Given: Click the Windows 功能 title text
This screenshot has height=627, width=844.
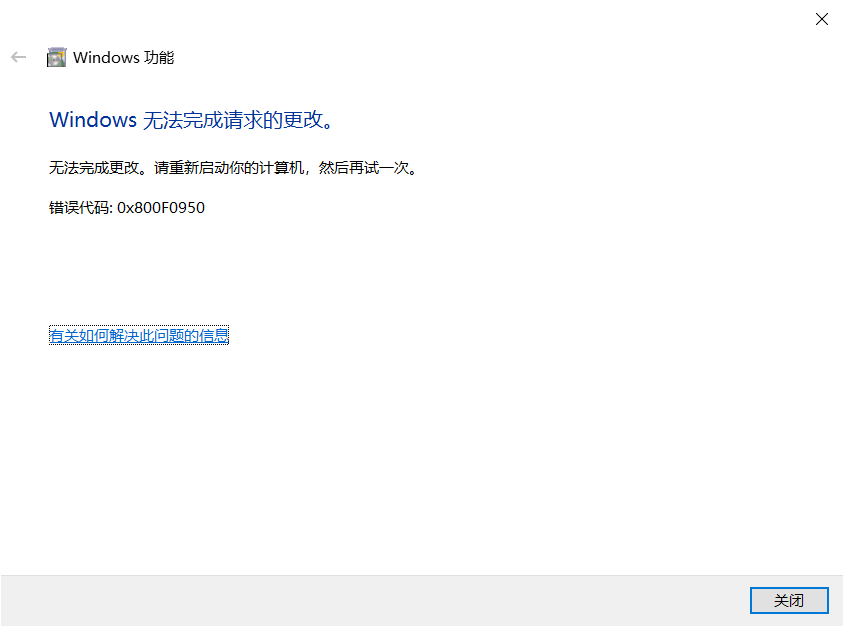Looking at the screenshot, I should click(x=124, y=57).
